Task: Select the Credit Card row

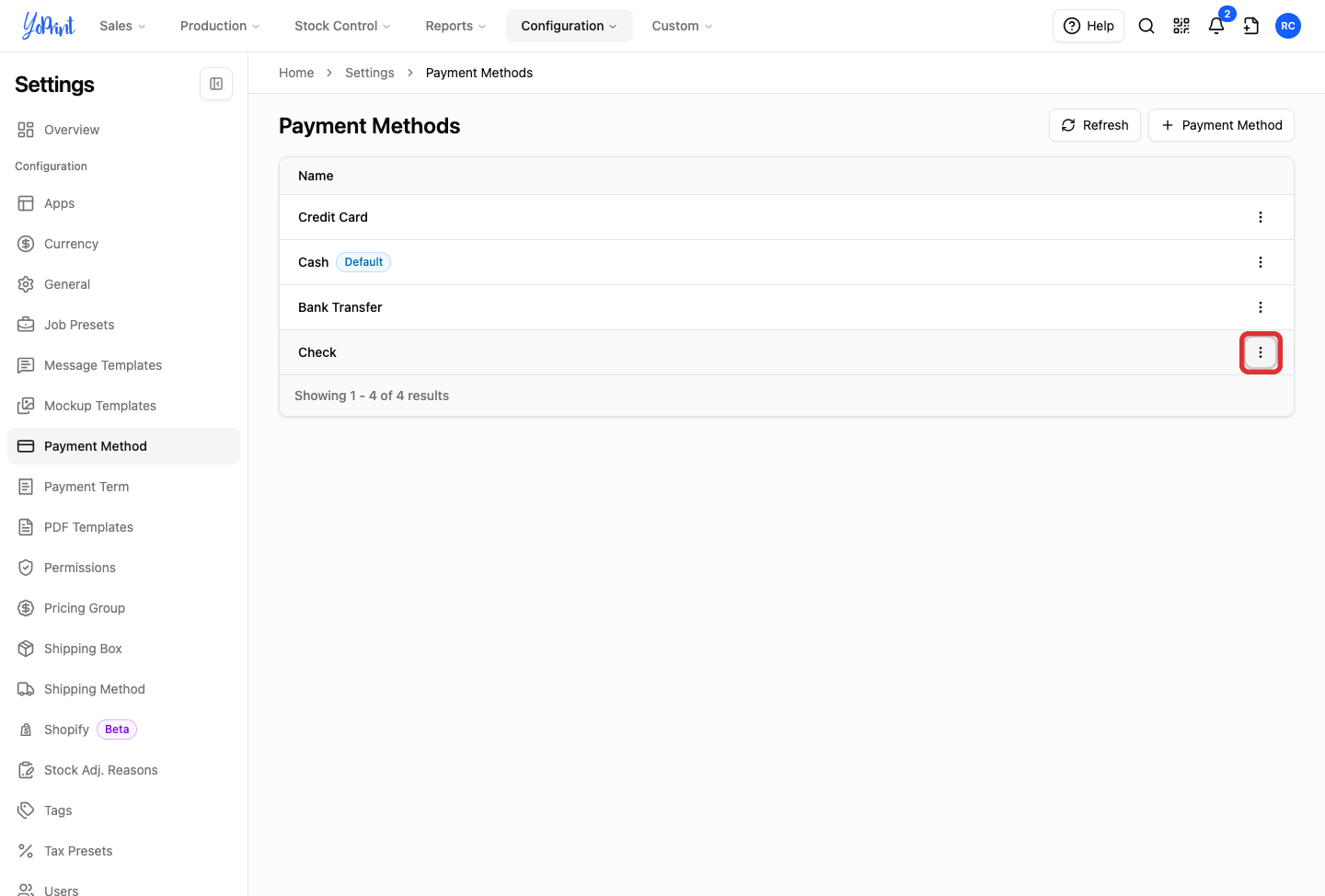Action: click(787, 217)
